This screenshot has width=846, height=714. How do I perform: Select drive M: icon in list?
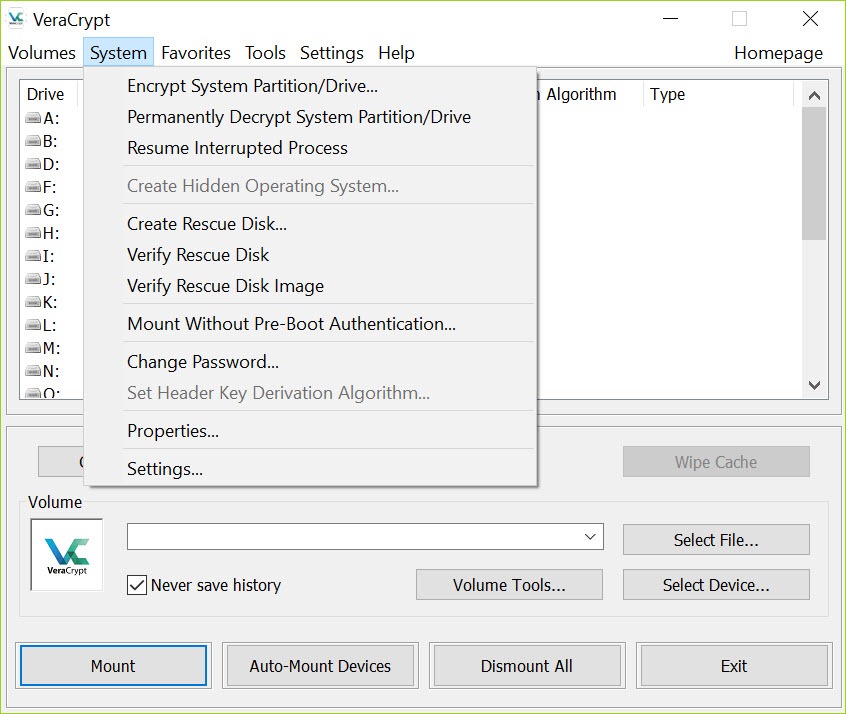[x=33, y=348]
